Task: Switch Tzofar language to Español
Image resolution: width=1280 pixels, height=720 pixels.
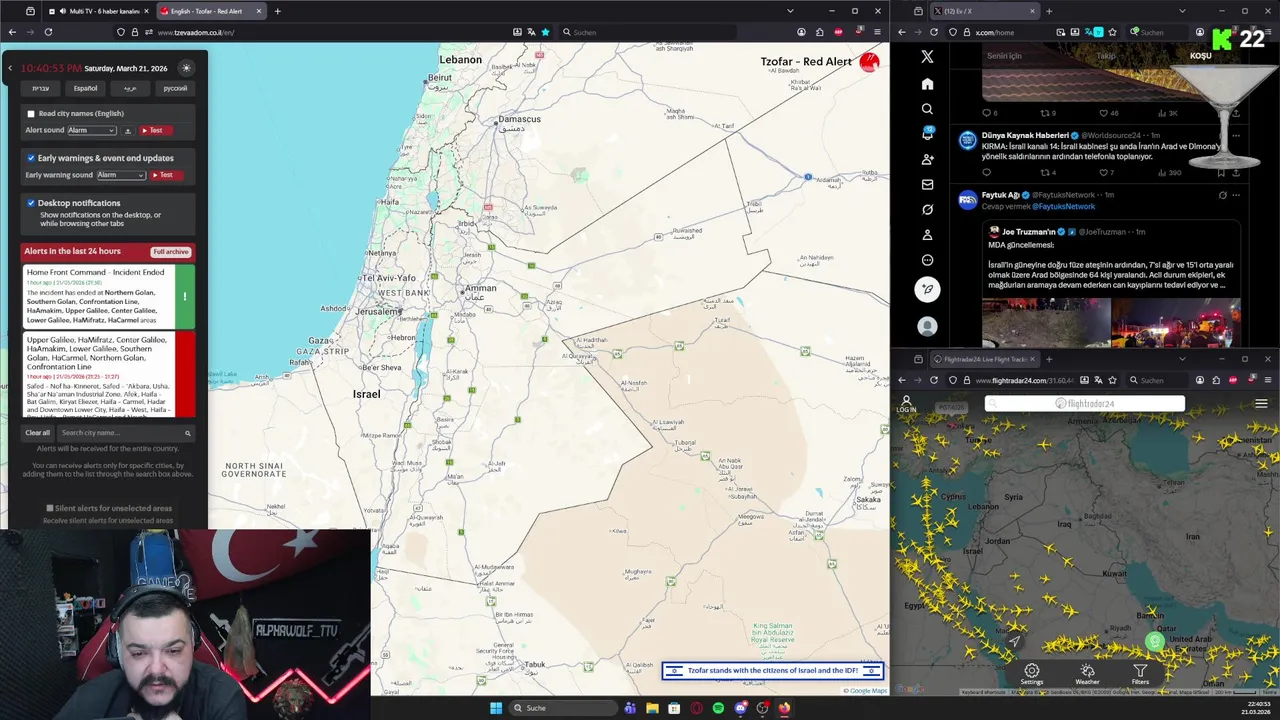Action: pos(85,88)
